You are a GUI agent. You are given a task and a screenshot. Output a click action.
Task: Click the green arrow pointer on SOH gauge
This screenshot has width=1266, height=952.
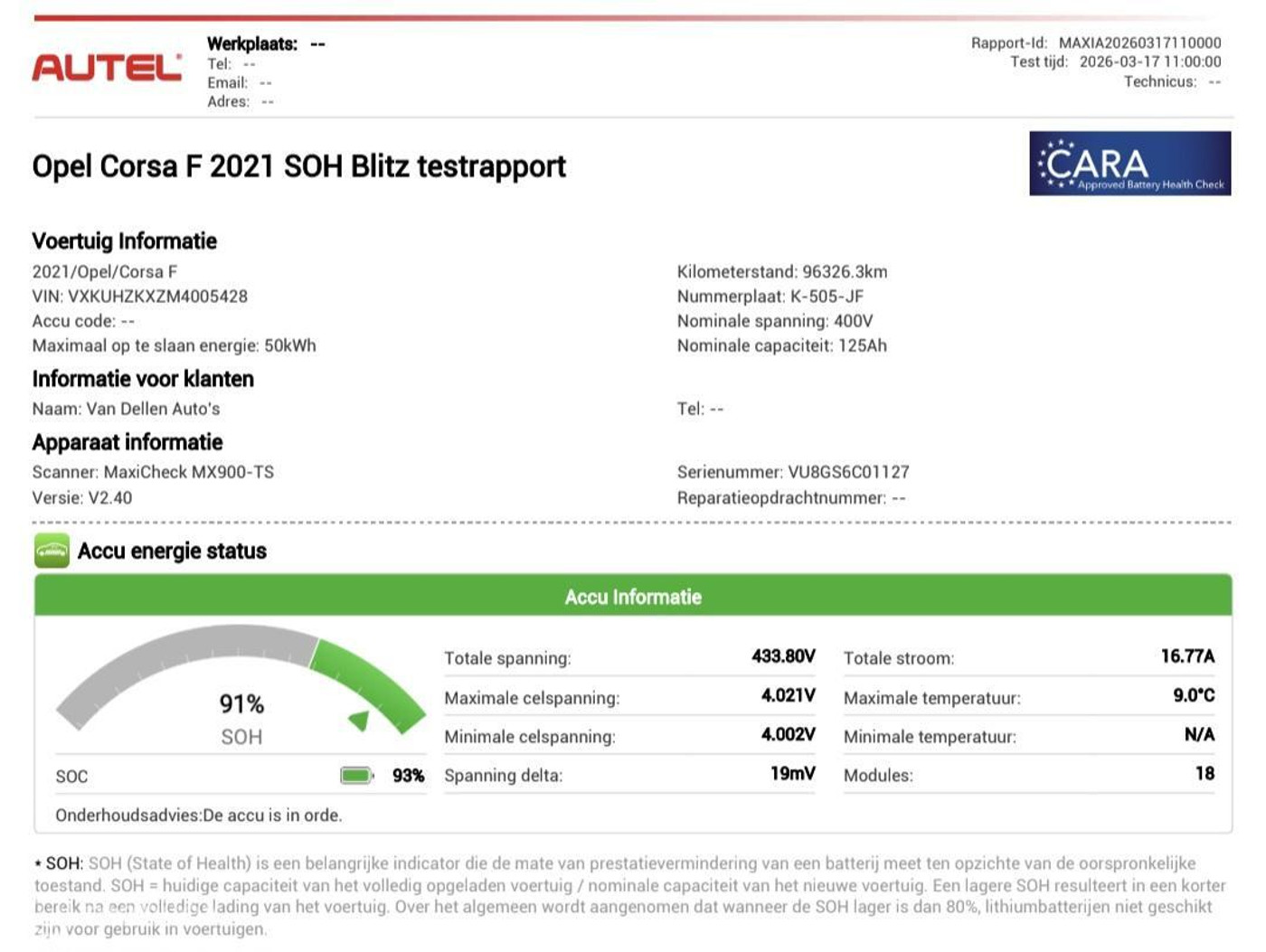point(359,720)
